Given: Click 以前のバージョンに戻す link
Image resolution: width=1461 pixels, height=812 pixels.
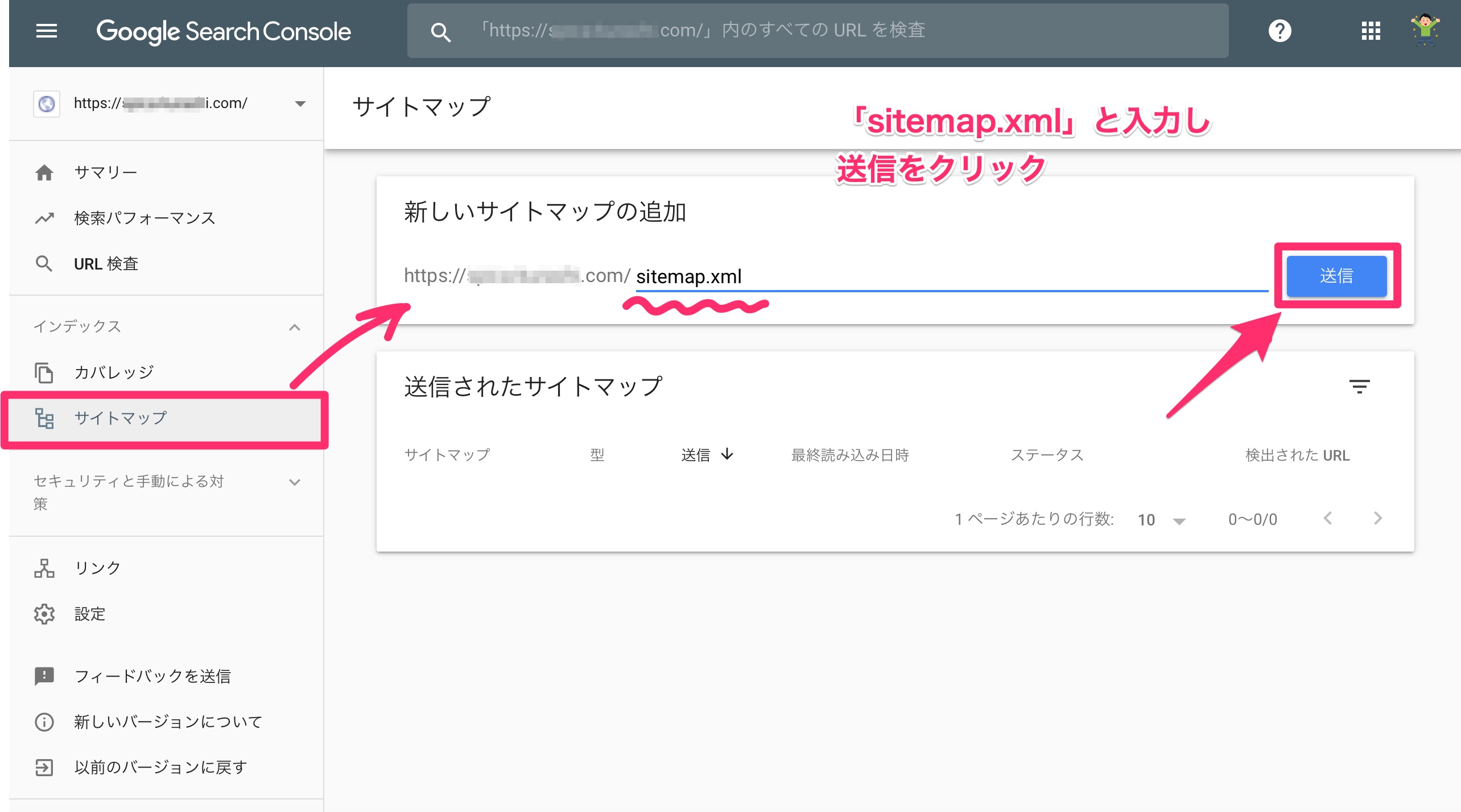Looking at the screenshot, I should [x=160, y=767].
